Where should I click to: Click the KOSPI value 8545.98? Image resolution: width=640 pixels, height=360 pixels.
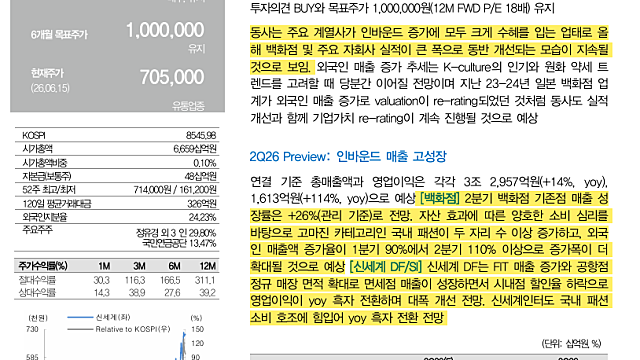tap(201, 136)
